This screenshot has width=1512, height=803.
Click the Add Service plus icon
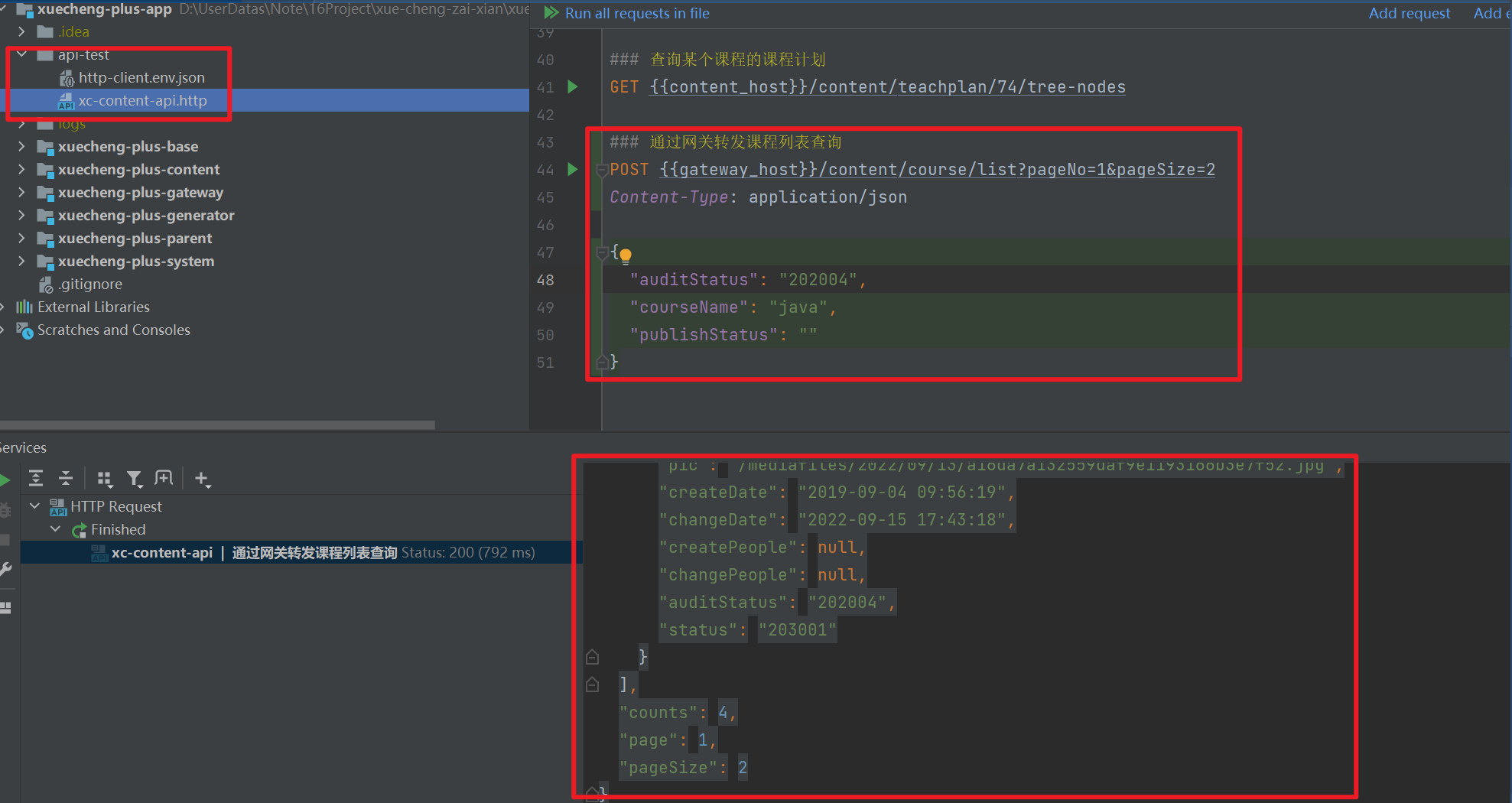pyautogui.click(x=202, y=479)
